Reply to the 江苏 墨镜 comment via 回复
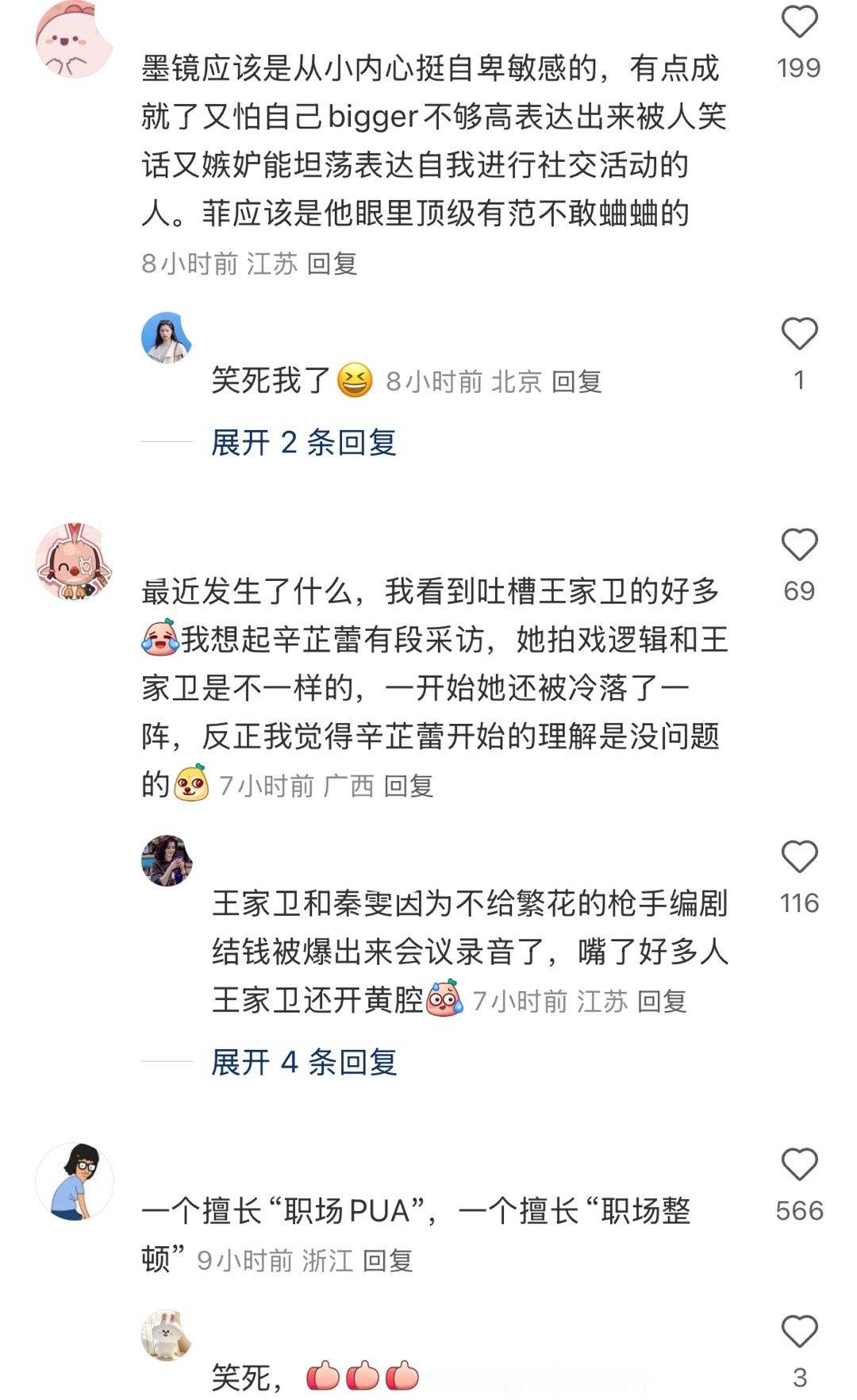 click(332, 263)
